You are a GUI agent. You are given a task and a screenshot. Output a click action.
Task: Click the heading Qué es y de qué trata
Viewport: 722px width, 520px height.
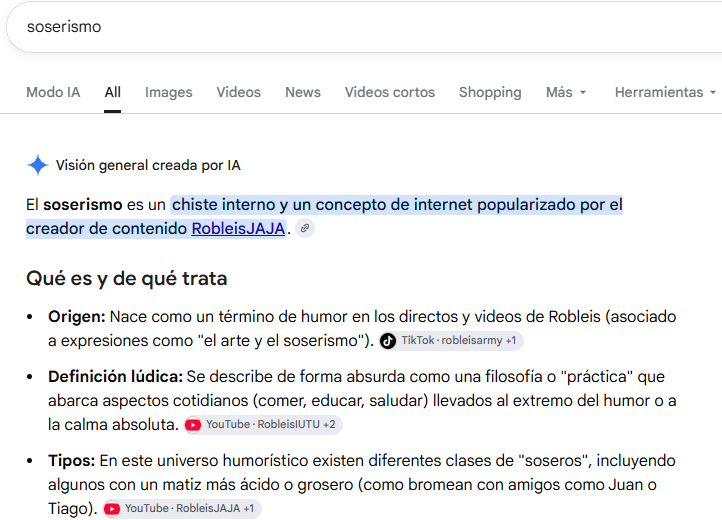[127, 279]
